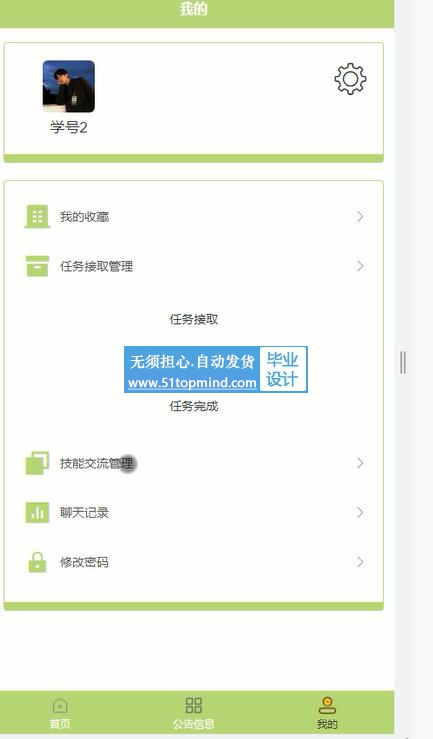The height and width of the screenshot is (739, 433).
Task: Expand the 技能交流管理 chevron arrow
Action: point(360,463)
